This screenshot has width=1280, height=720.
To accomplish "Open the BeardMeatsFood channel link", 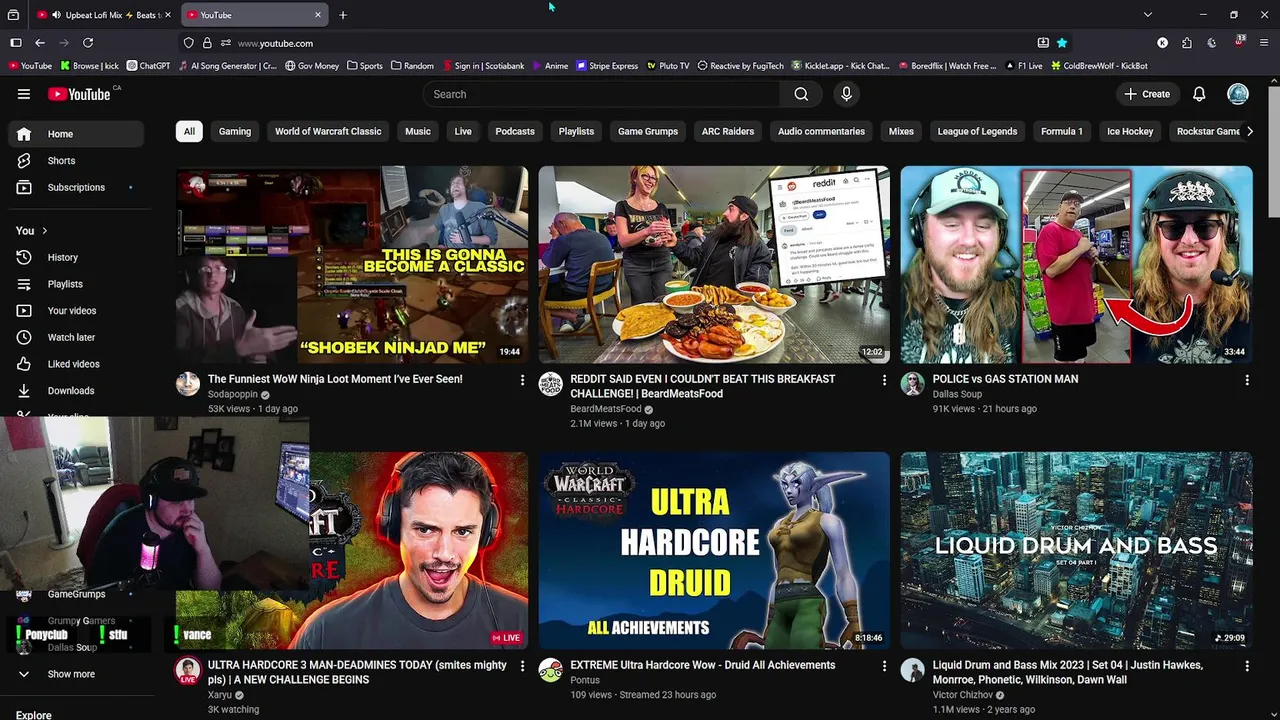I will point(606,409).
